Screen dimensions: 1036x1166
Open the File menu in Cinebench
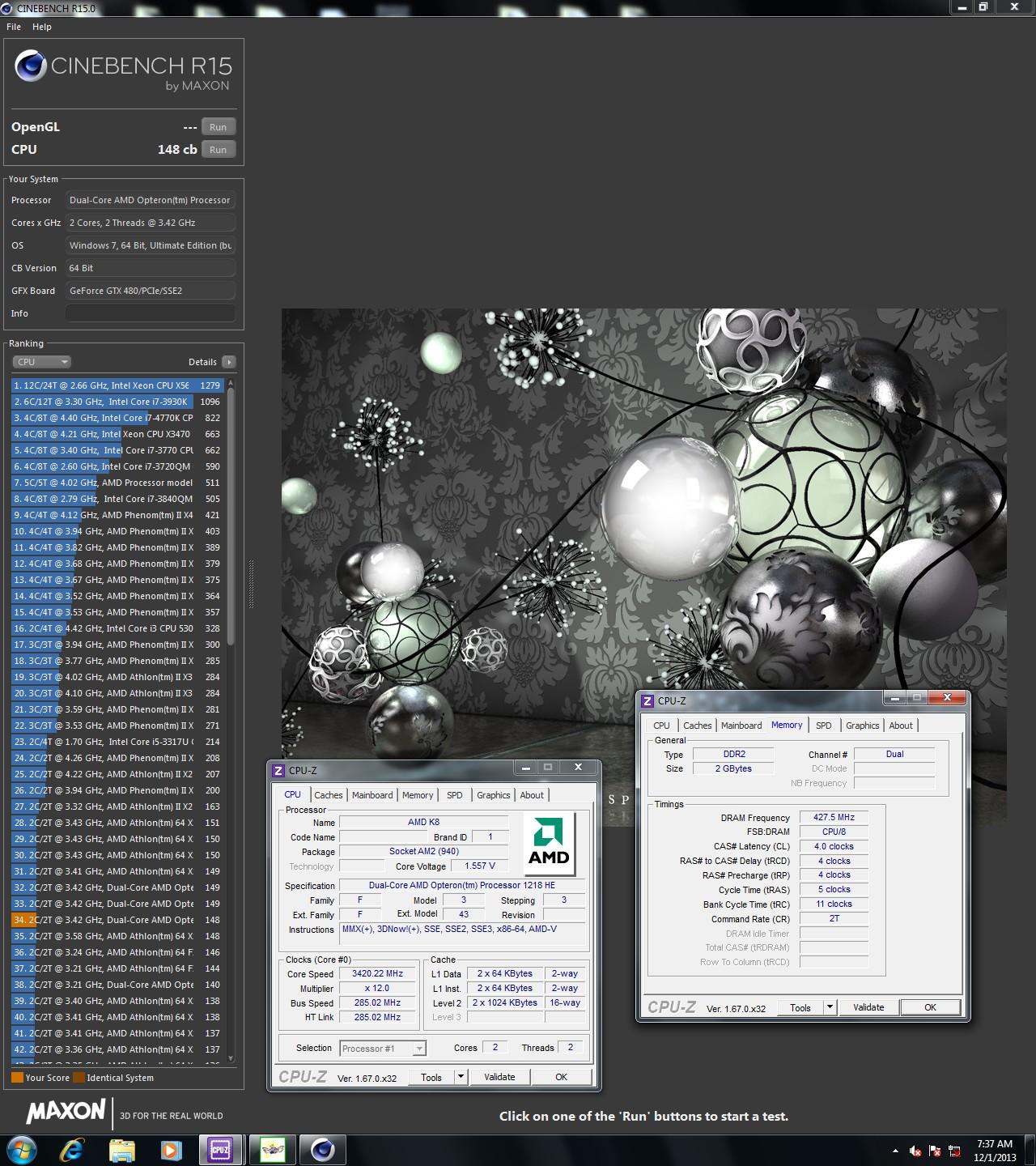(14, 27)
